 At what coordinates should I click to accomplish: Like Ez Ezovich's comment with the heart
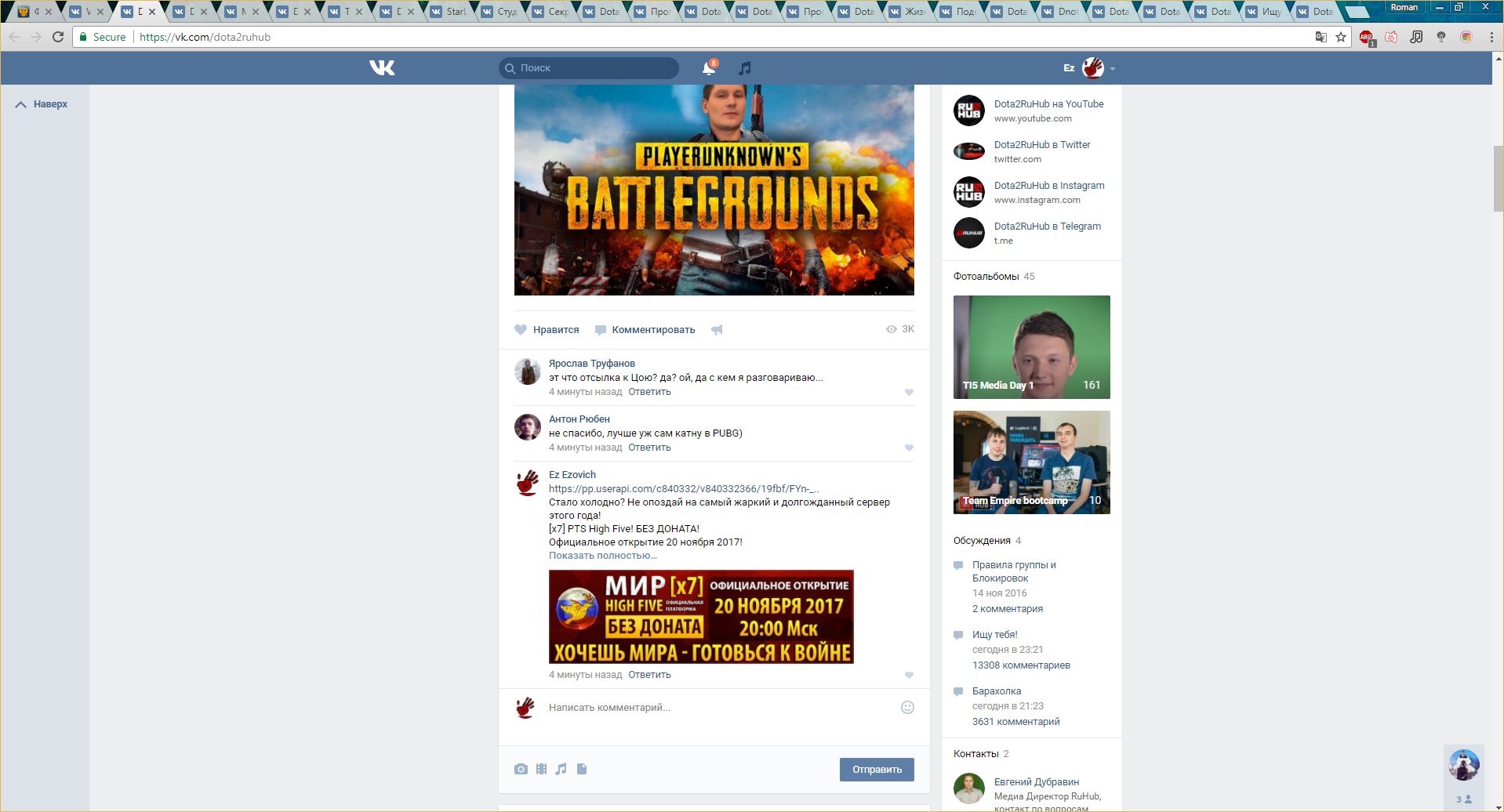click(x=909, y=676)
